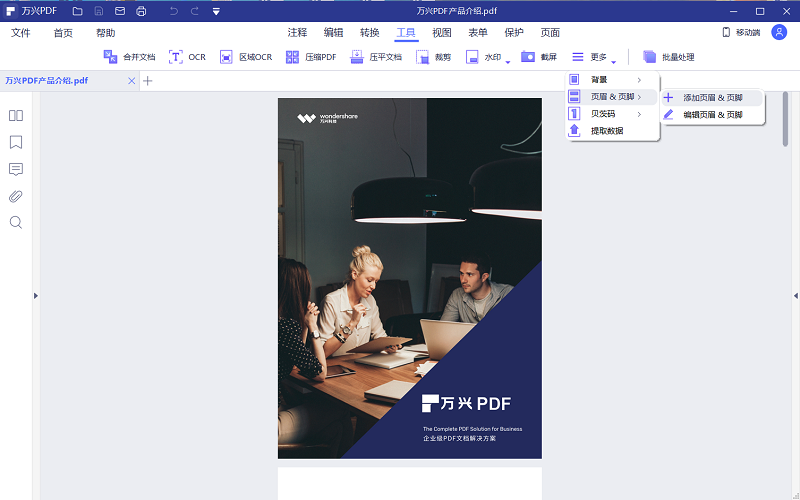800x500 pixels.
Task: Open the search panel magnifier icon
Action: pos(16,222)
